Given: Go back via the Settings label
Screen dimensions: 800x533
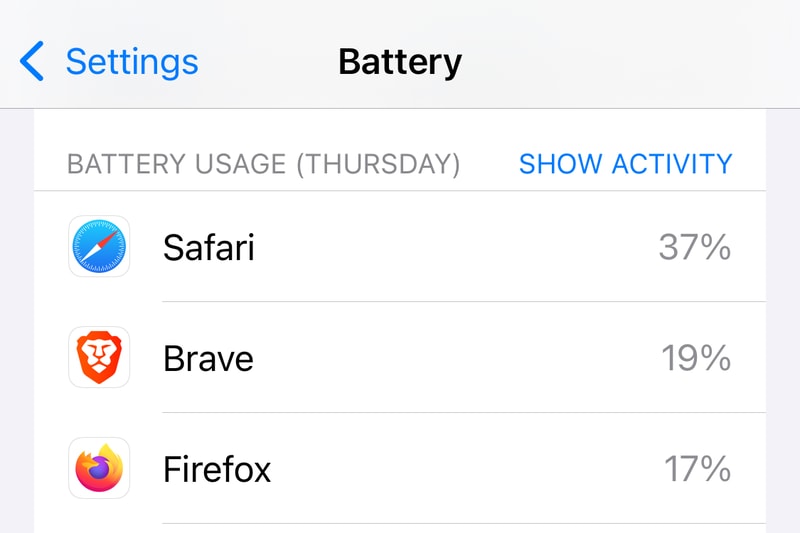Looking at the screenshot, I should (132, 62).
